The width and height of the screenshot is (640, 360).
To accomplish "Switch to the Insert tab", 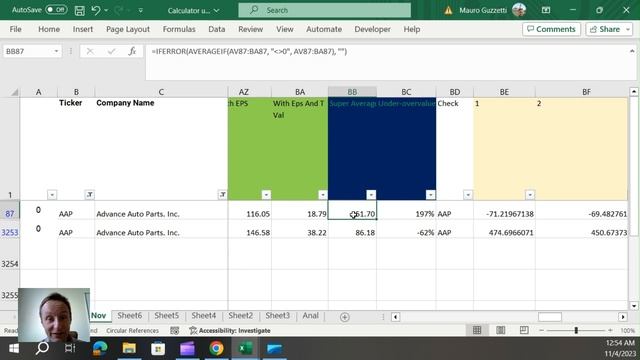I will (x=83, y=29).
